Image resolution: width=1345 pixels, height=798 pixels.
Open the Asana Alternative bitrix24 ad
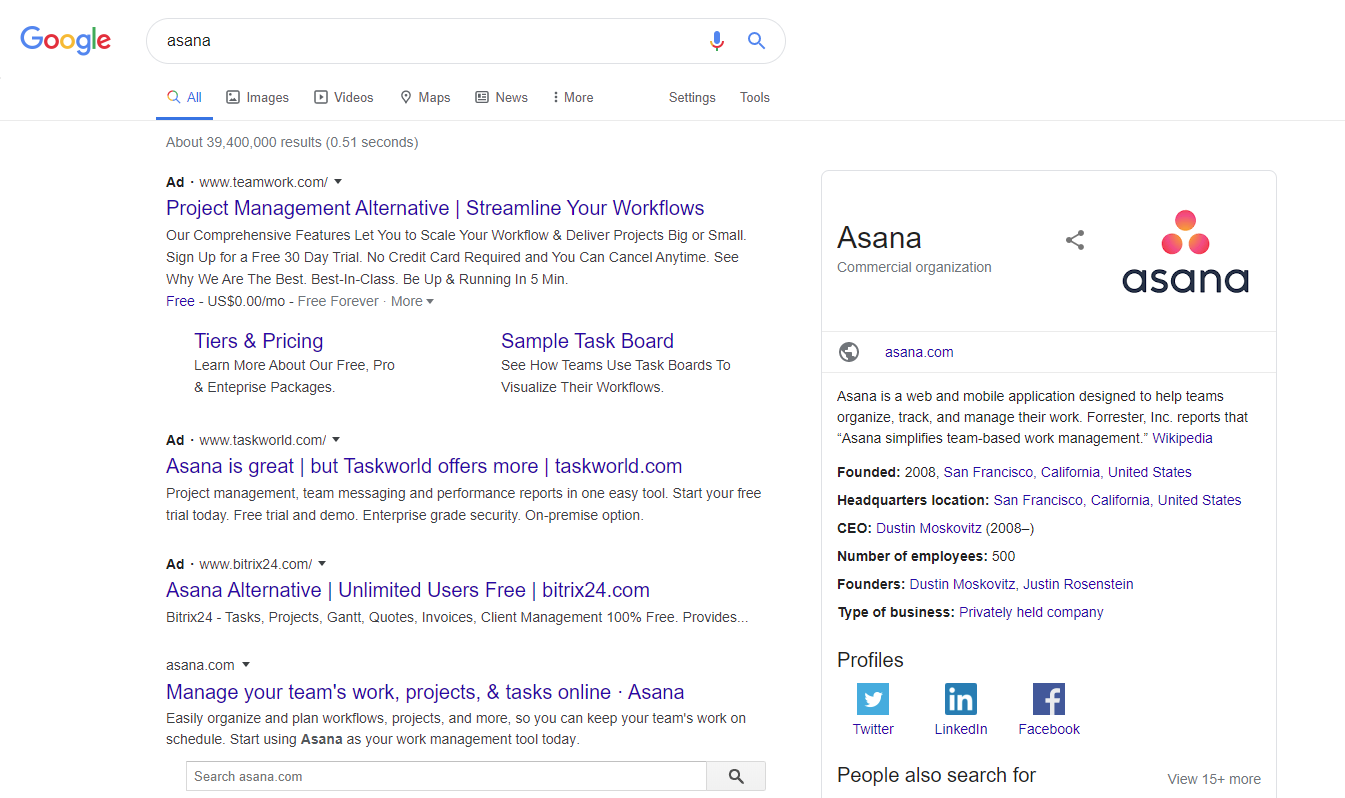[x=408, y=590]
